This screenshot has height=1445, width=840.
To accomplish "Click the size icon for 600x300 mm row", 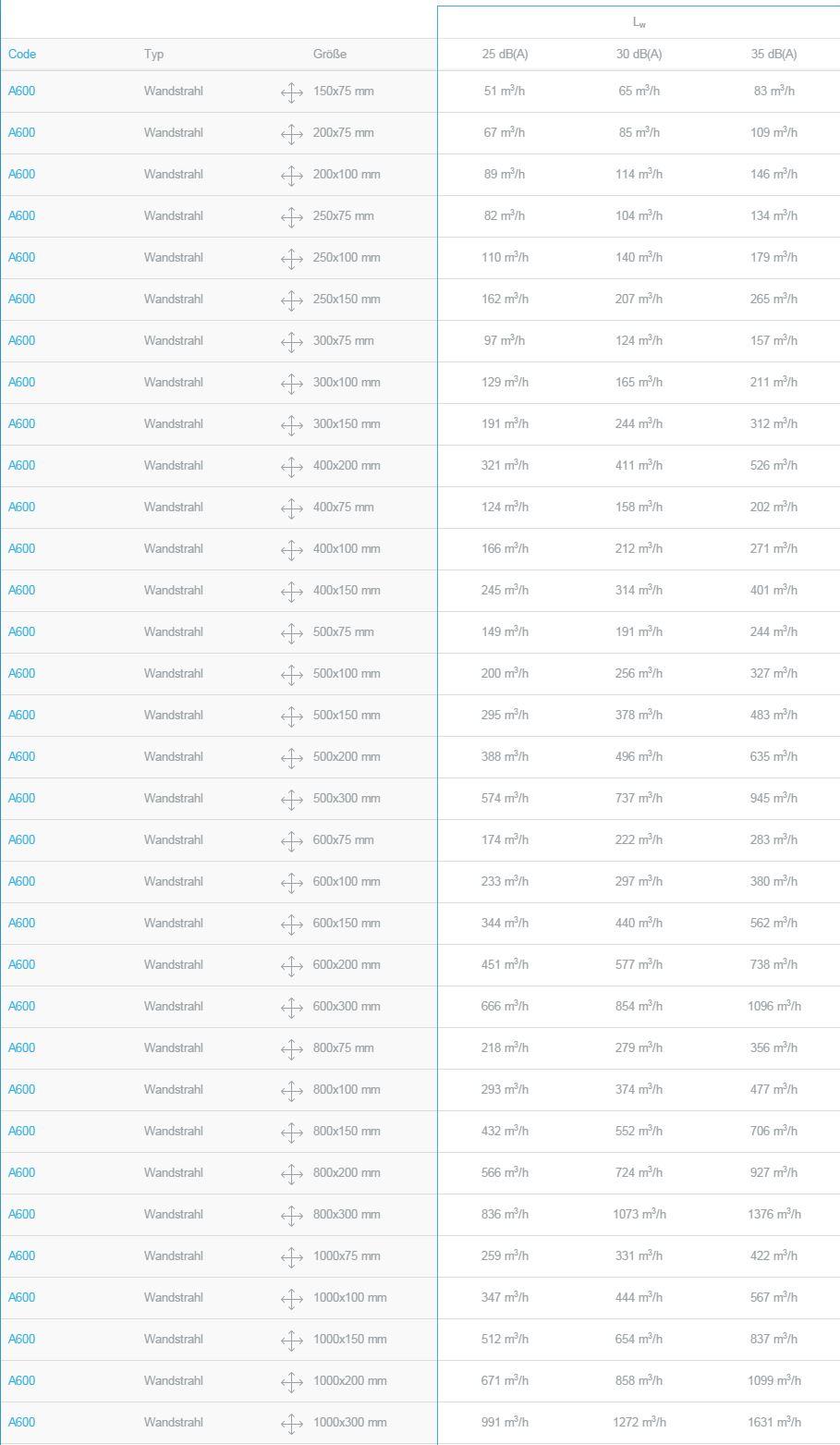I will pos(292,1008).
